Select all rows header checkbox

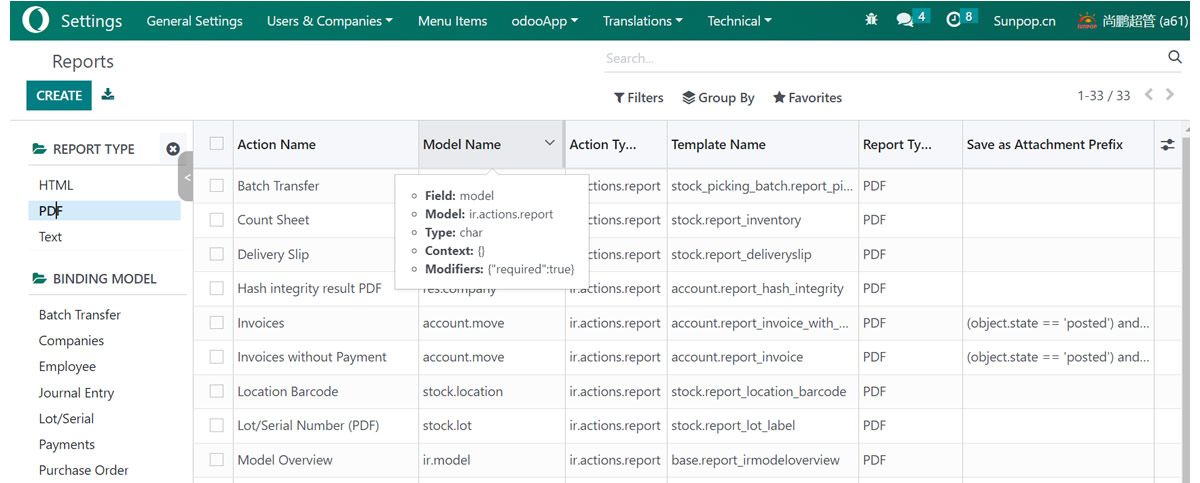(x=216, y=144)
